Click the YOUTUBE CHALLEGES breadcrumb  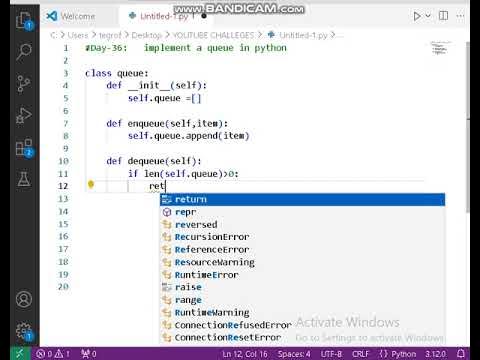coord(213,35)
